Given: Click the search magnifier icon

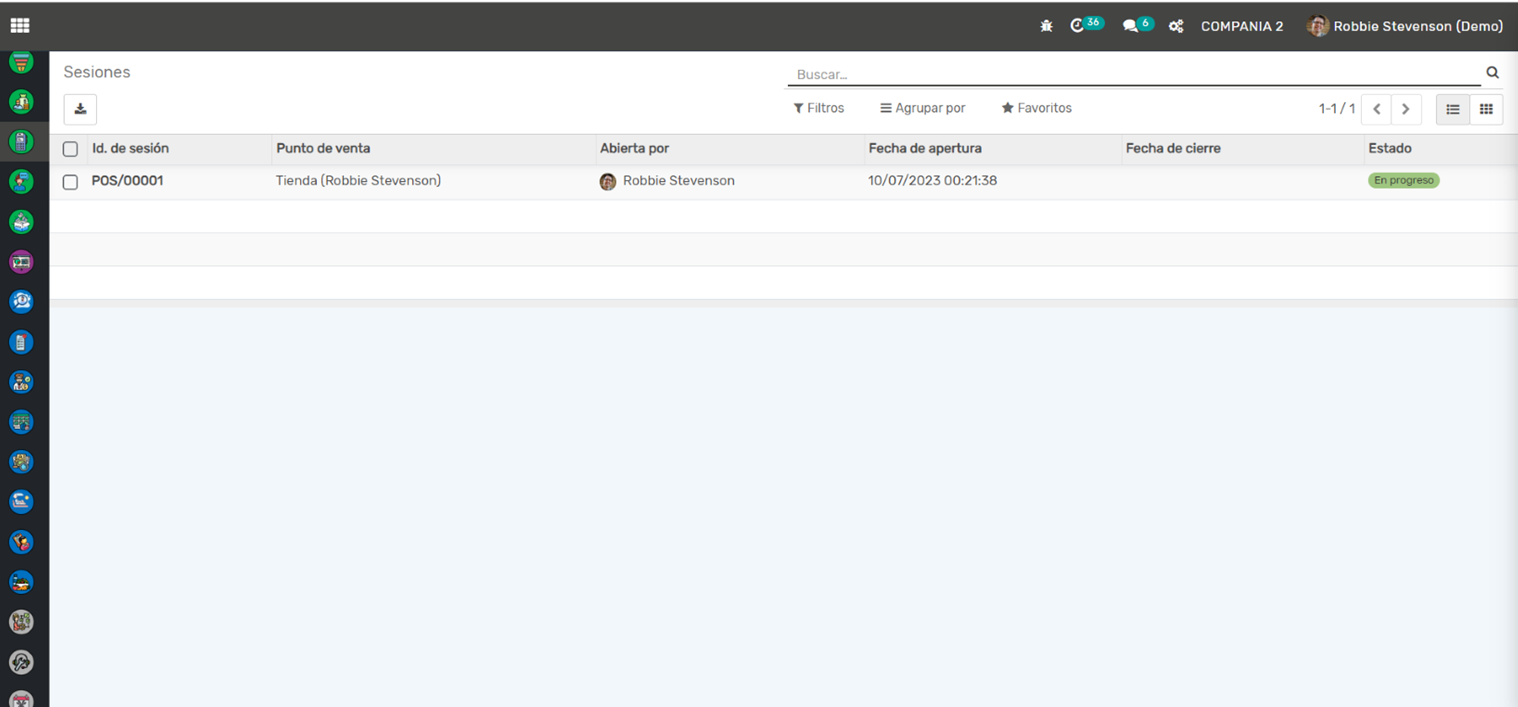Looking at the screenshot, I should point(1492,73).
